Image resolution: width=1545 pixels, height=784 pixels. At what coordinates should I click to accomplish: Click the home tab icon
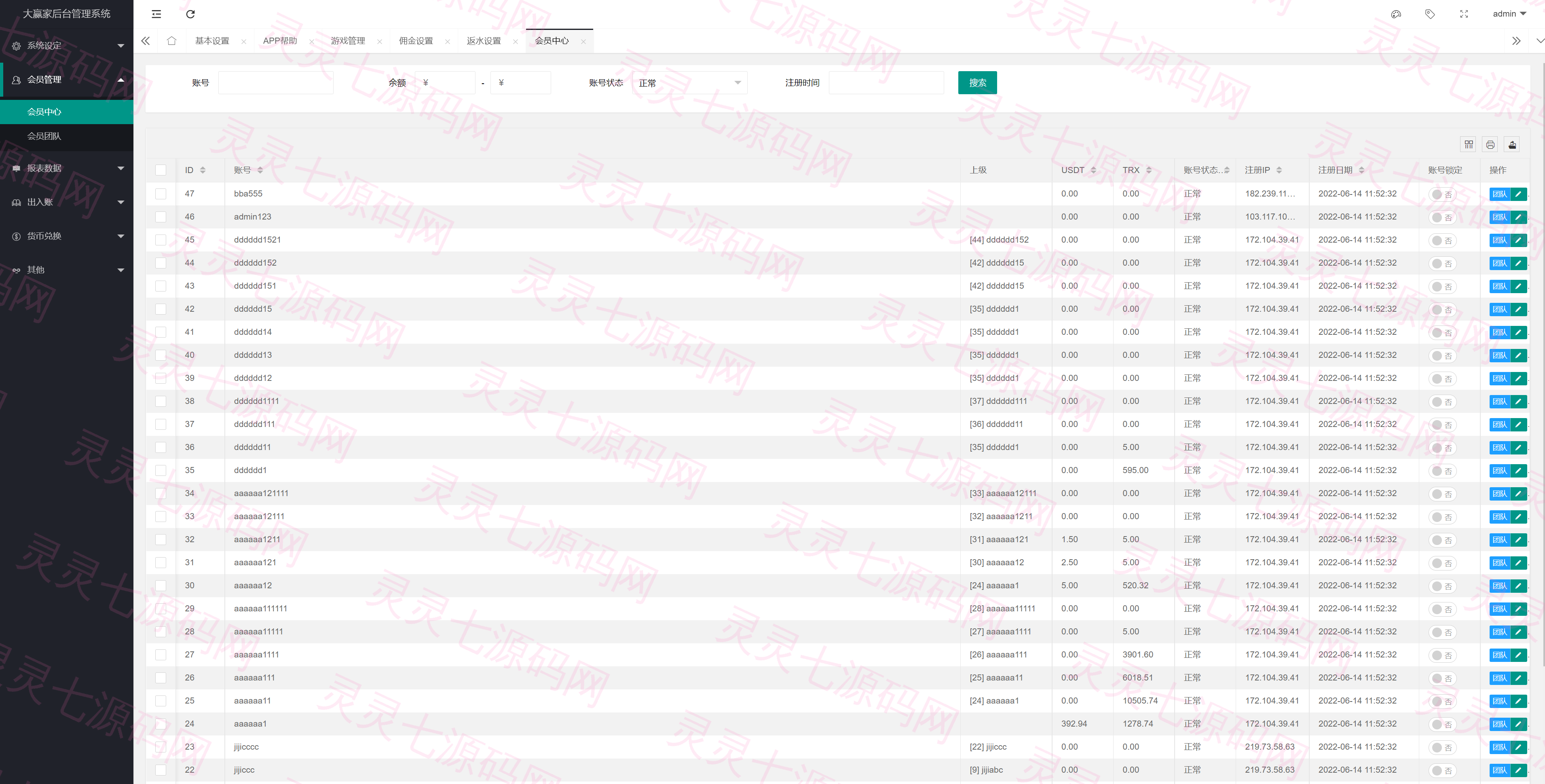[x=171, y=41]
